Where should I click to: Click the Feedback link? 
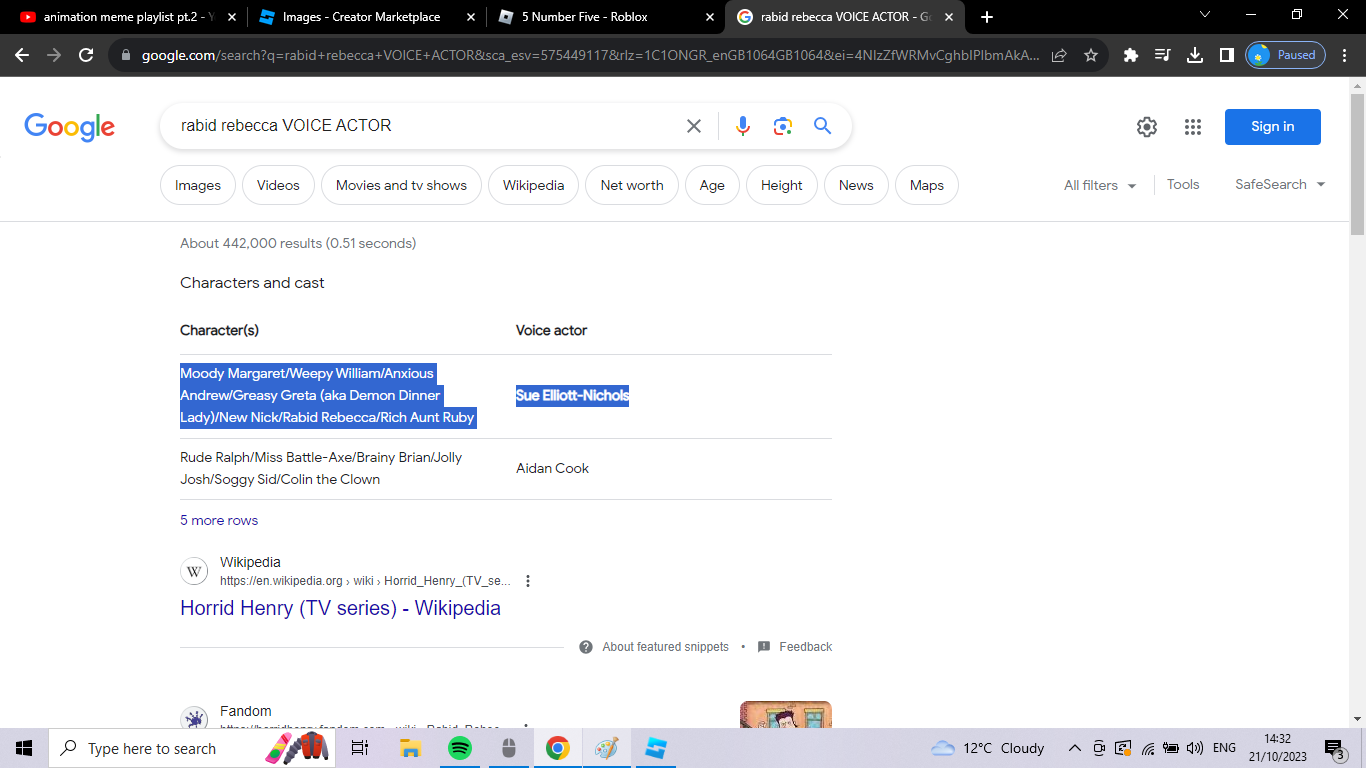pyautogui.click(x=805, y=647)
